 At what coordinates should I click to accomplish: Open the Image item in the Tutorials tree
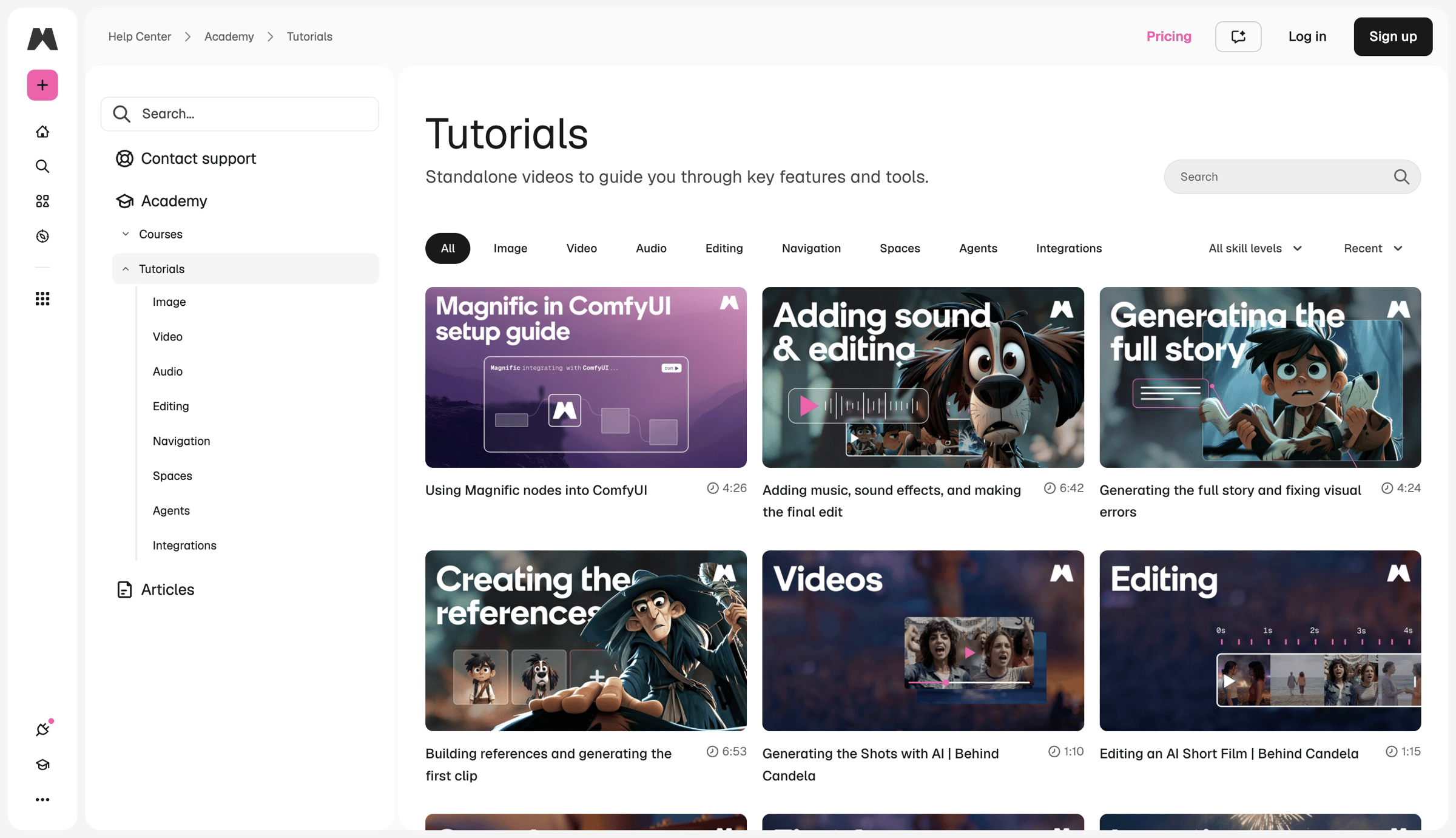click(x=169, y=302)
